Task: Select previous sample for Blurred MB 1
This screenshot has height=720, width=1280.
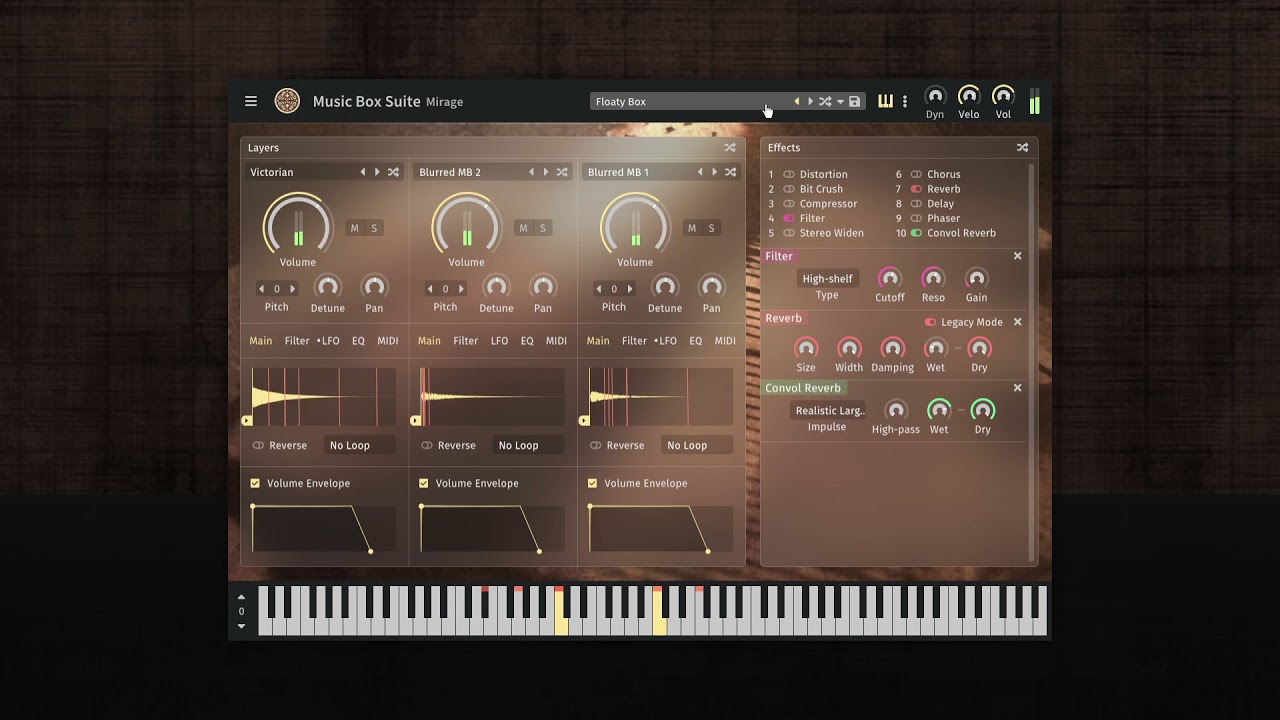Action: (x=700, y=172)
